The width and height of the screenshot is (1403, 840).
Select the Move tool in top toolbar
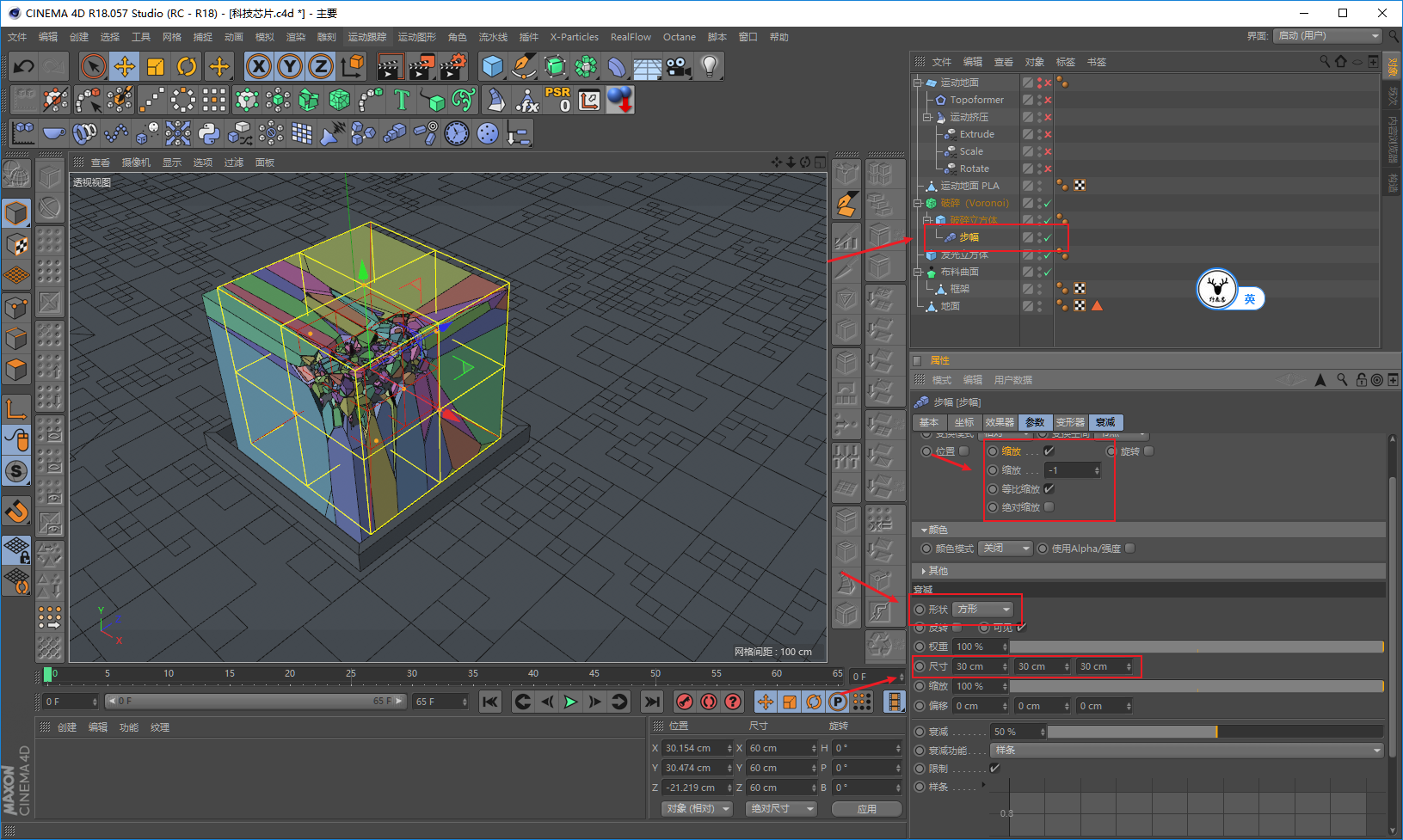coord(125,66)
